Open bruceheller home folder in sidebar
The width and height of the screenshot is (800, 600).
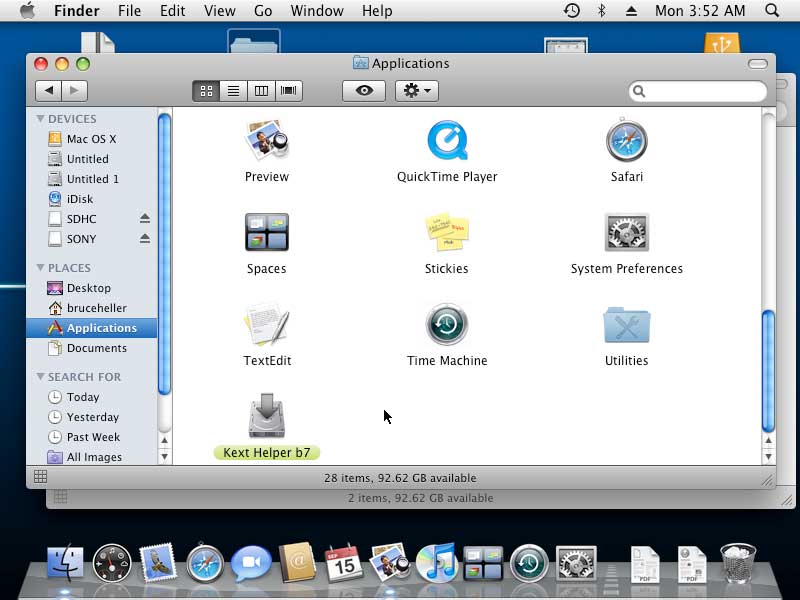[x=92, y=308]
